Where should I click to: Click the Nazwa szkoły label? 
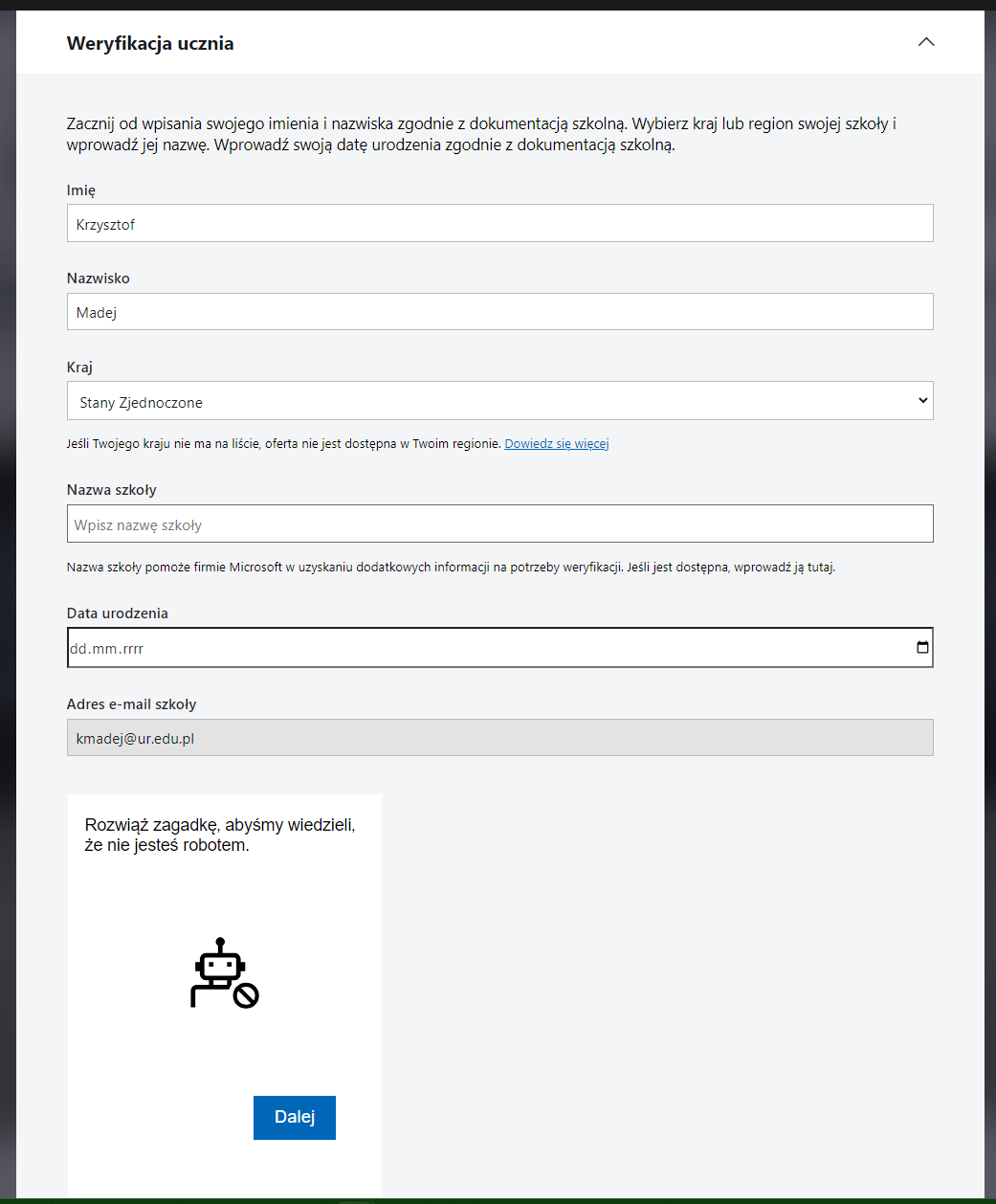click(x=111, y=490)
